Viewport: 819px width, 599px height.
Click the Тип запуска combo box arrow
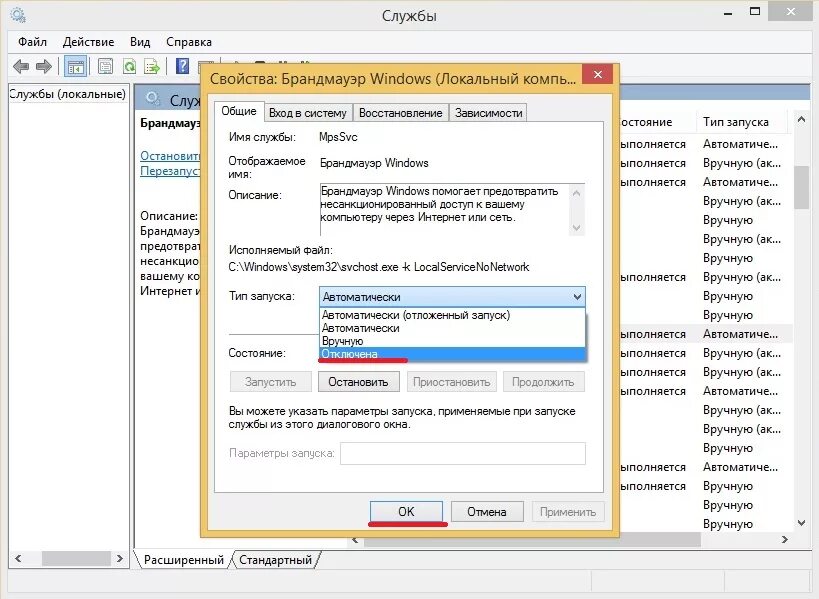(x=577, y=297)
